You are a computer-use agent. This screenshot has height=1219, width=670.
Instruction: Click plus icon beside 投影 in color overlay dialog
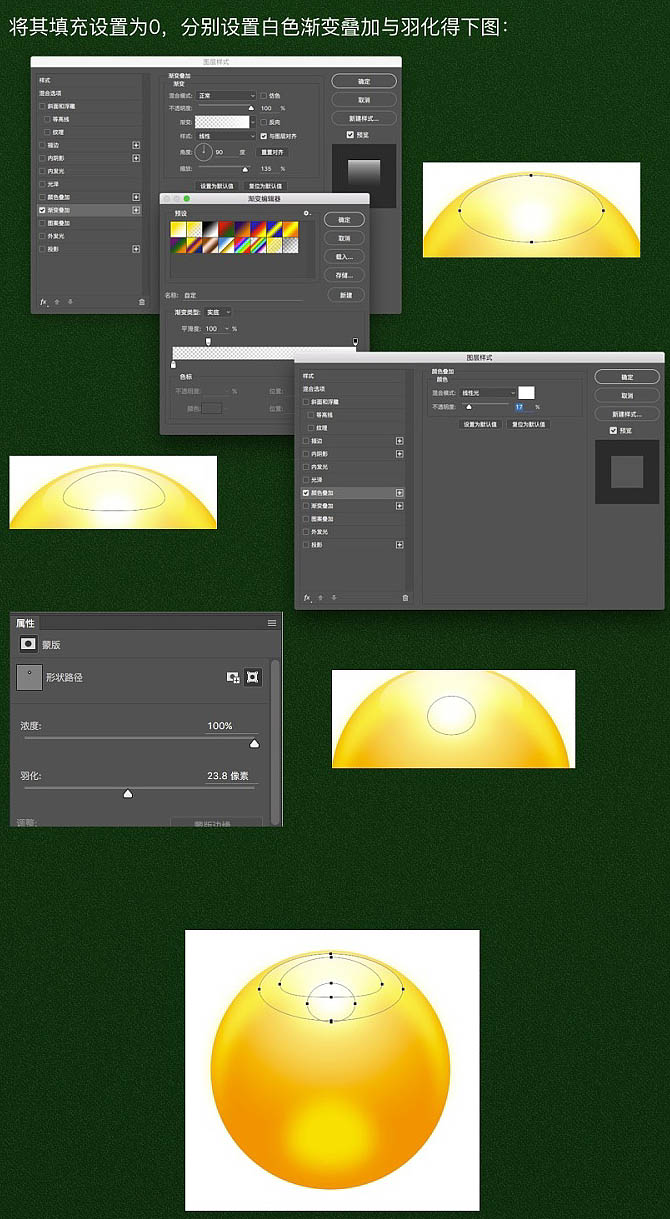point(399,545)
